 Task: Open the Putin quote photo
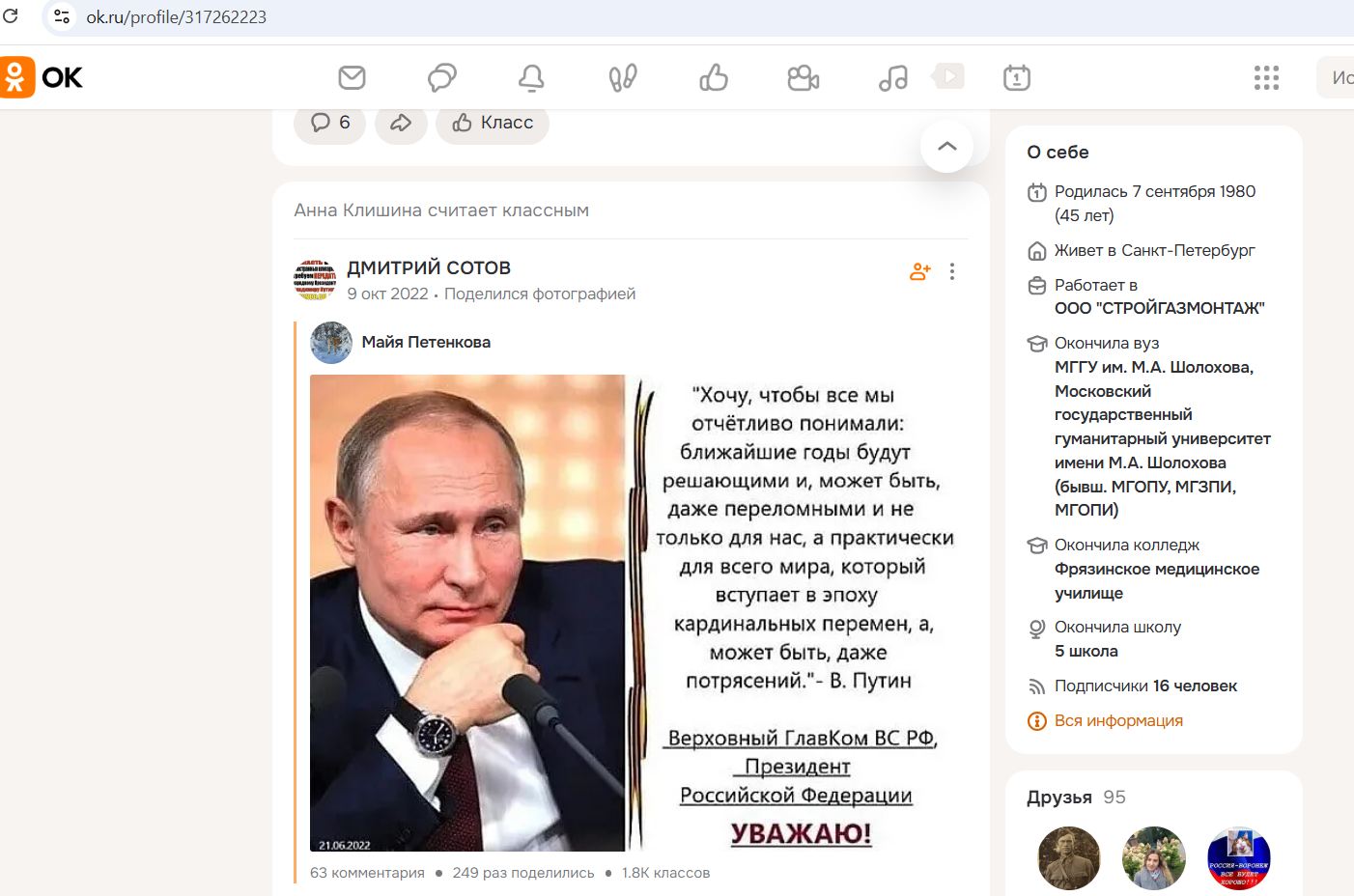633,612
